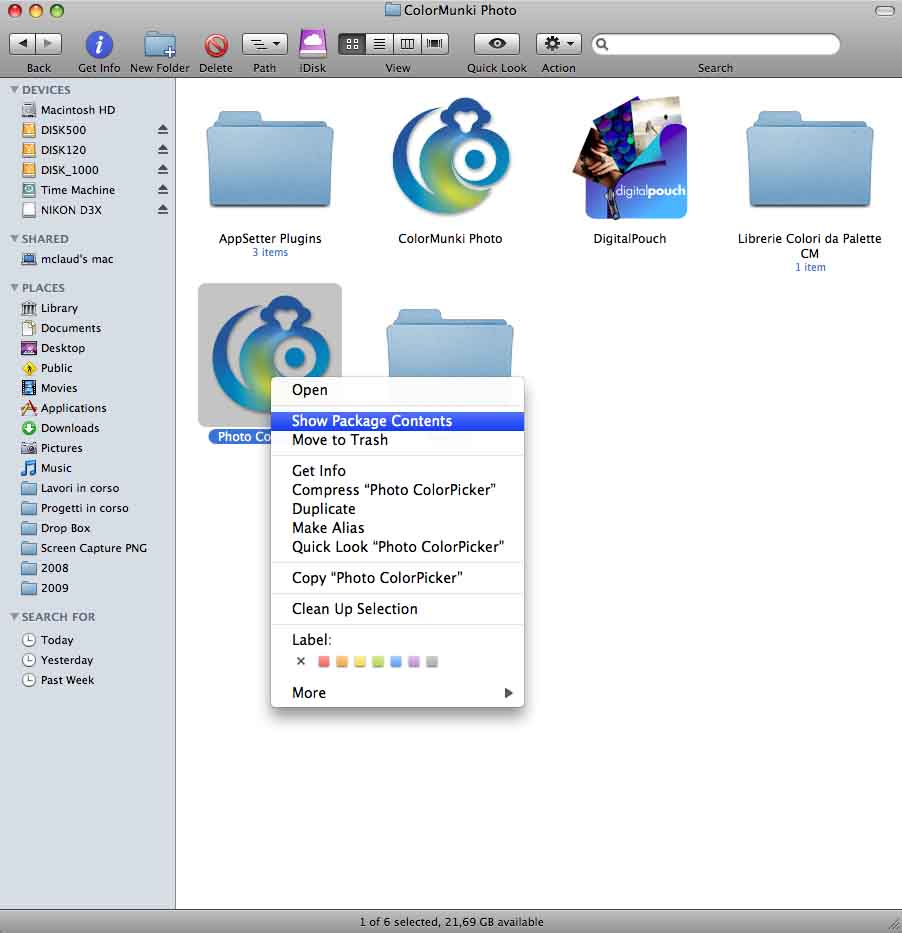Choose Open from the context menu
The height and width of the screenshot is (933, 902).
point(397,390)
